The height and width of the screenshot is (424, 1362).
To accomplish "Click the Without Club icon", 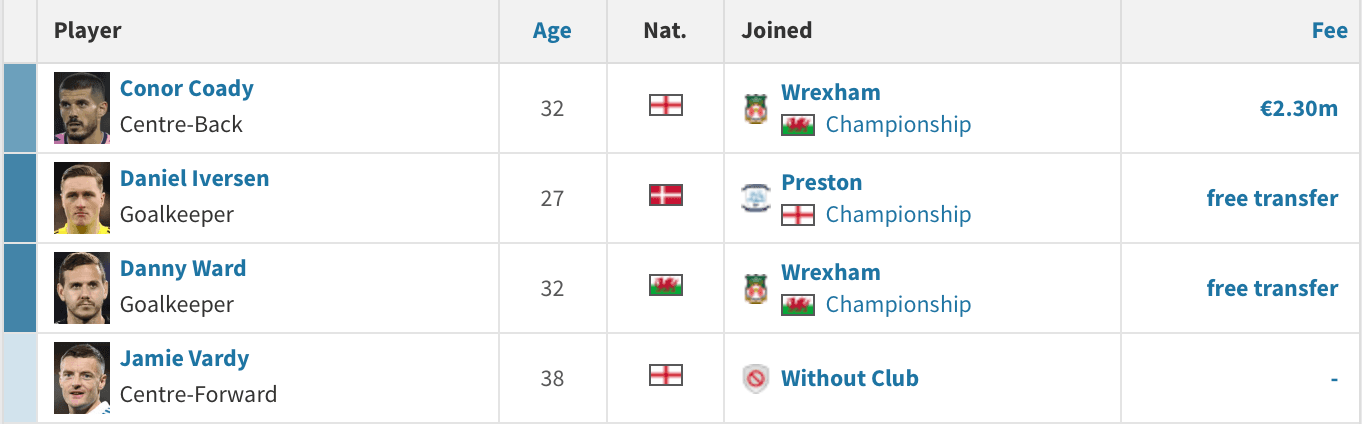I will coord(755,379).
